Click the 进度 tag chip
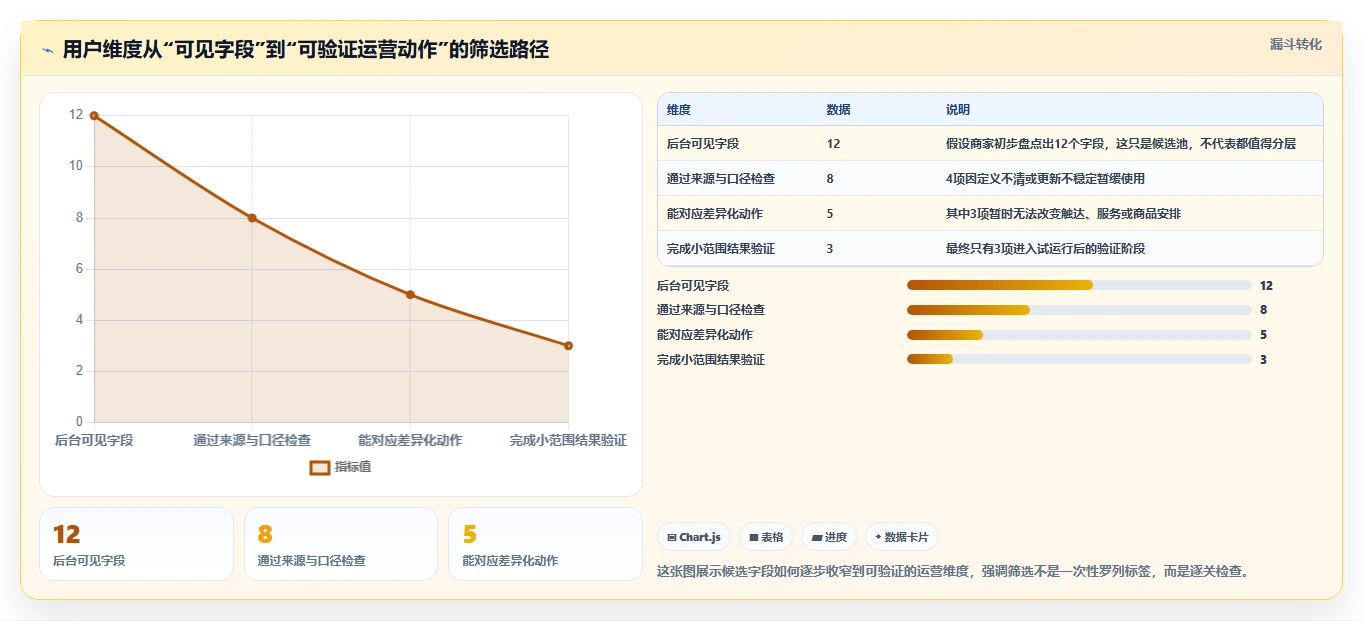1363x621 pixels. (829, 537)
